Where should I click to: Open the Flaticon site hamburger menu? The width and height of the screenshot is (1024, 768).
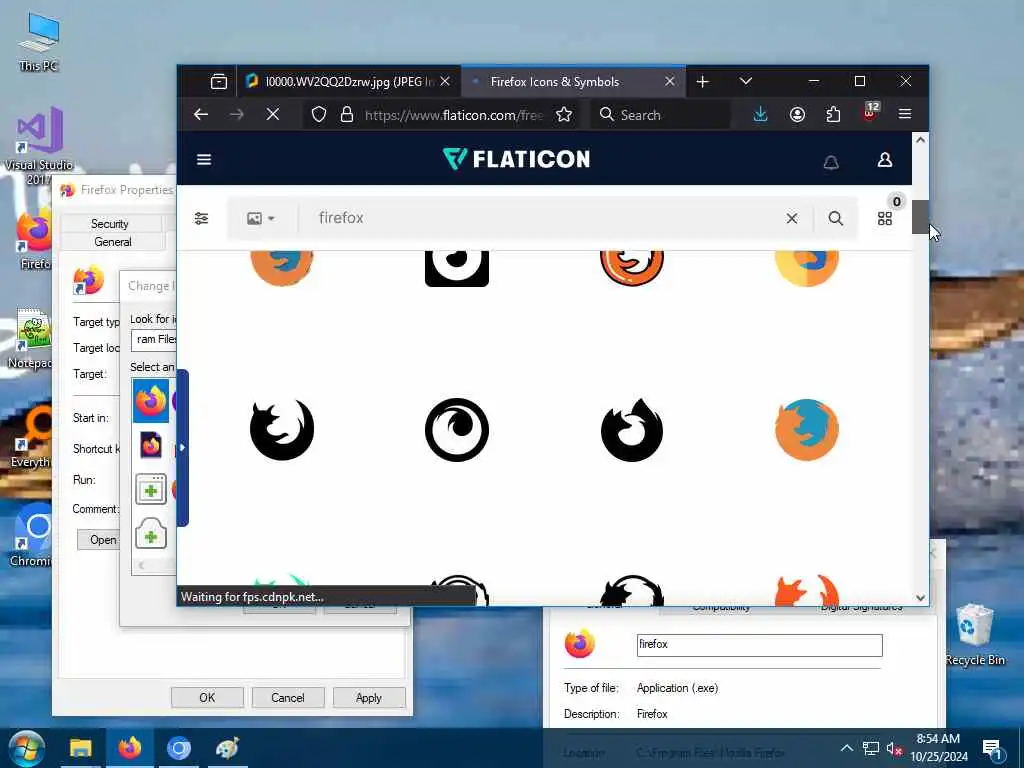tap(204, 159)
